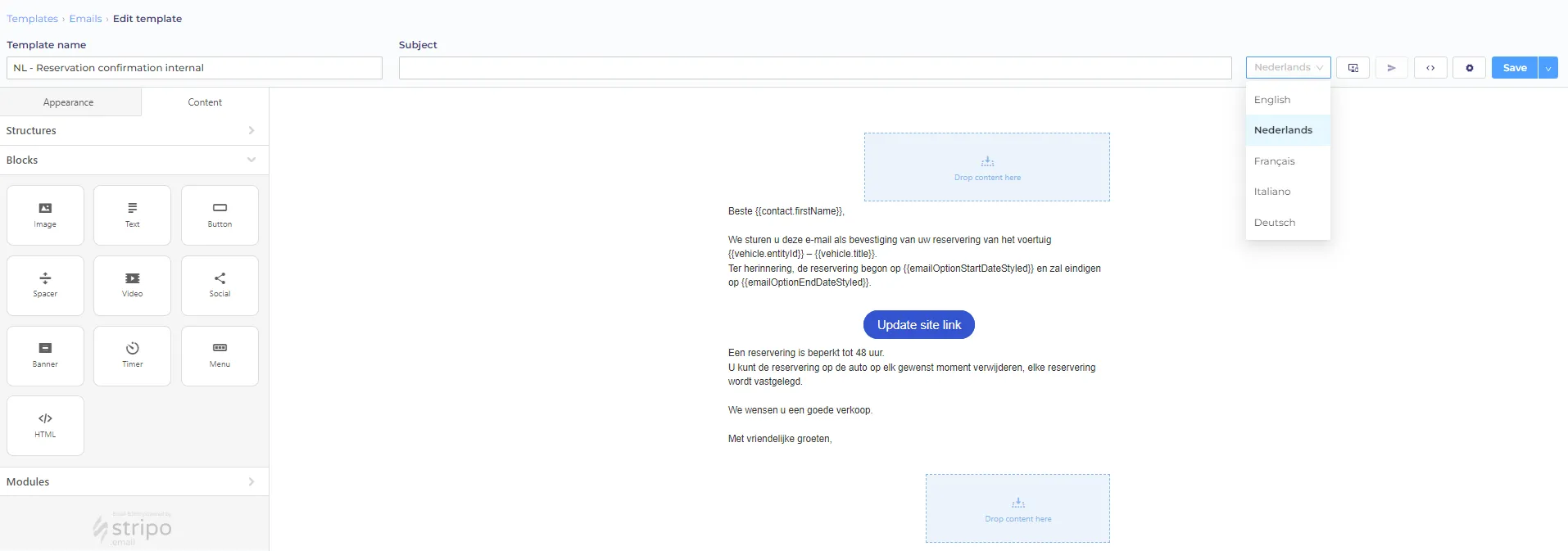The width and height of the screenshot is (1568, 551).
Task: Collapse the Blocks section
Action: pos(134,160)
